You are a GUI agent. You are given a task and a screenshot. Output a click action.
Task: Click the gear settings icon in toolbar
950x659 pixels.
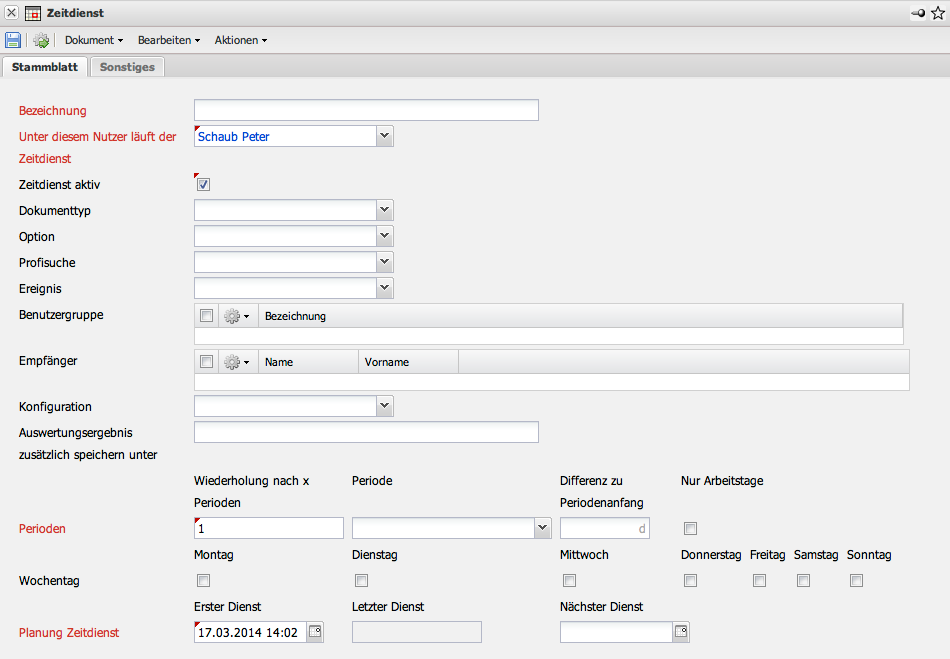click(41, 40)
